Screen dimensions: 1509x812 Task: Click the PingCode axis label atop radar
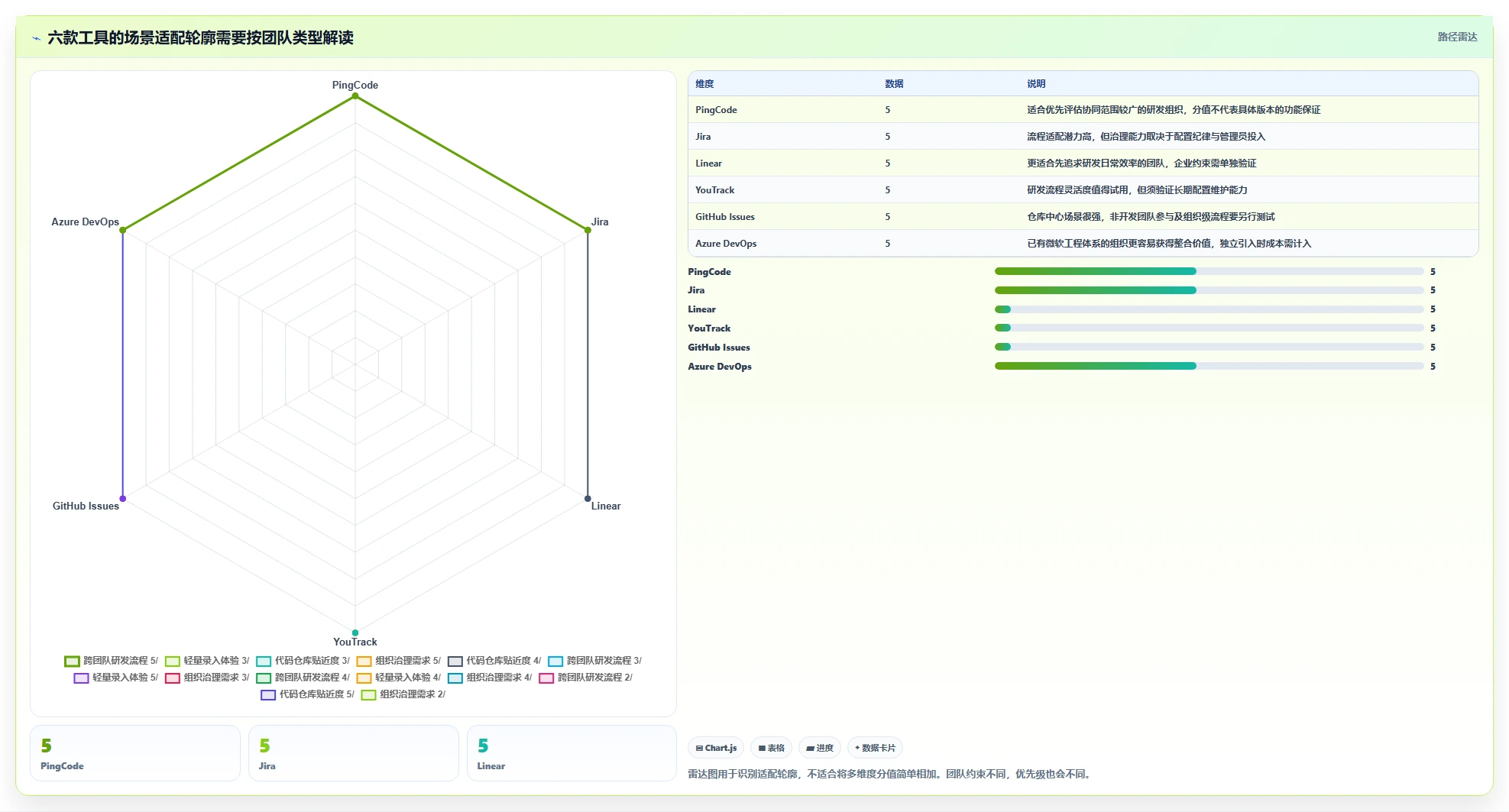355,85
